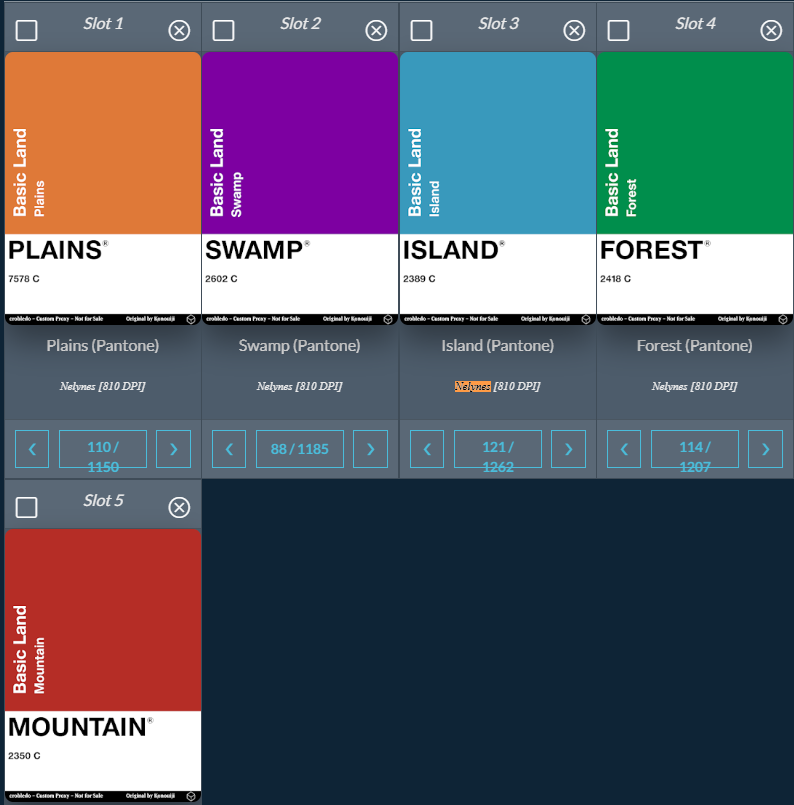Open Island version grid 121 / 1262
794x805 pixels.
[x=497, y=449]
